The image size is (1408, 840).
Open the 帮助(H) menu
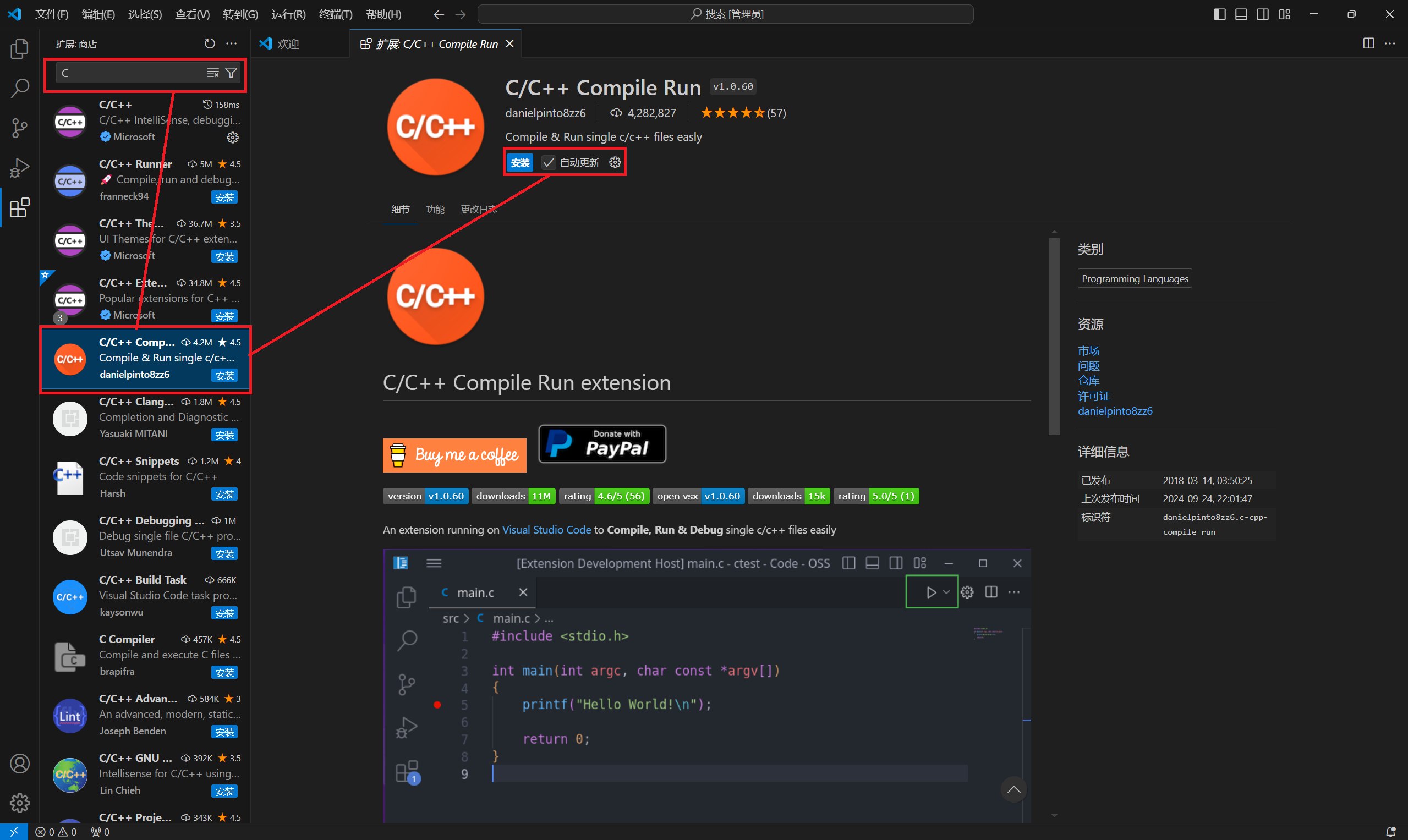pos(383,14)
